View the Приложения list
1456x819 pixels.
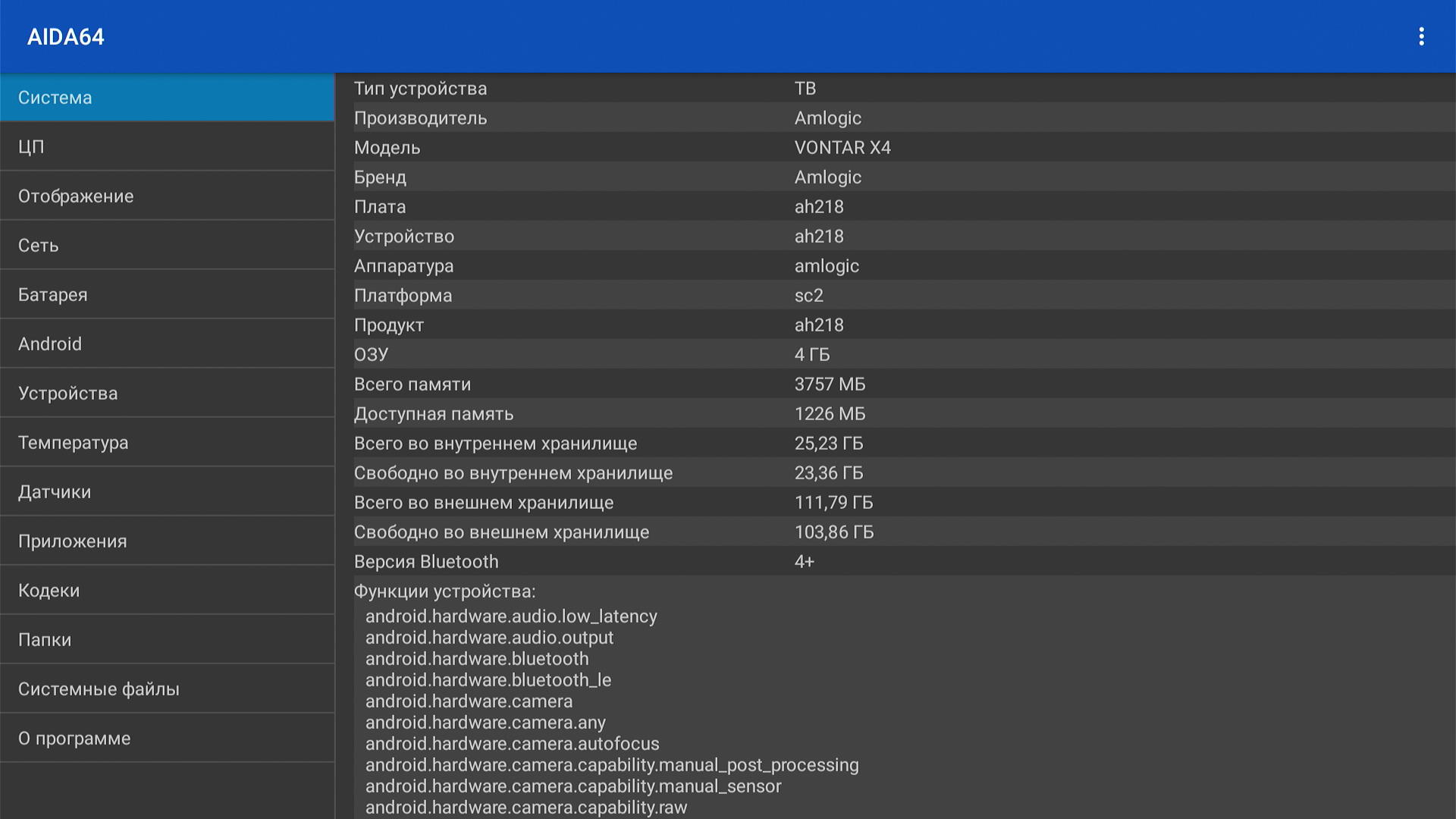point(167,541)
